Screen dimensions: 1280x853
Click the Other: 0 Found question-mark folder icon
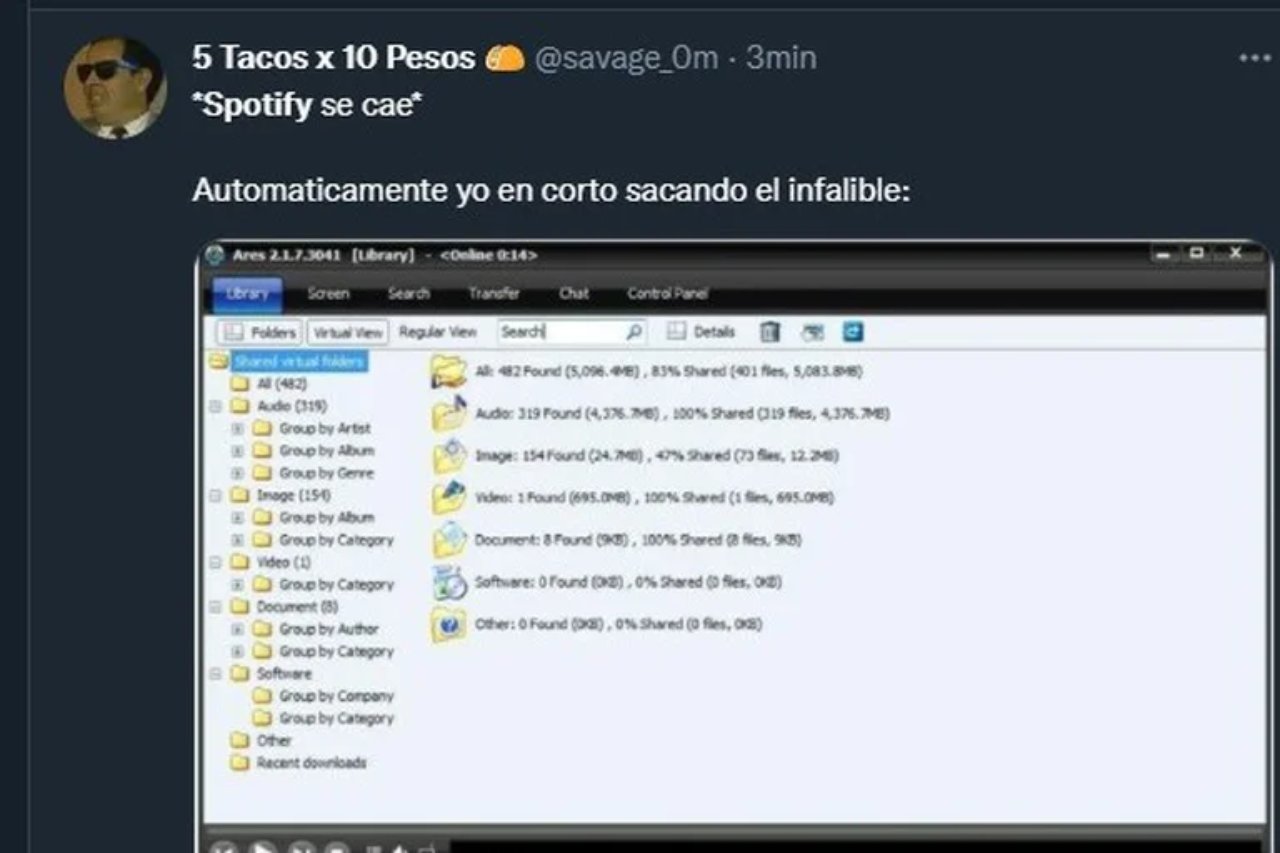click(449, 624)
